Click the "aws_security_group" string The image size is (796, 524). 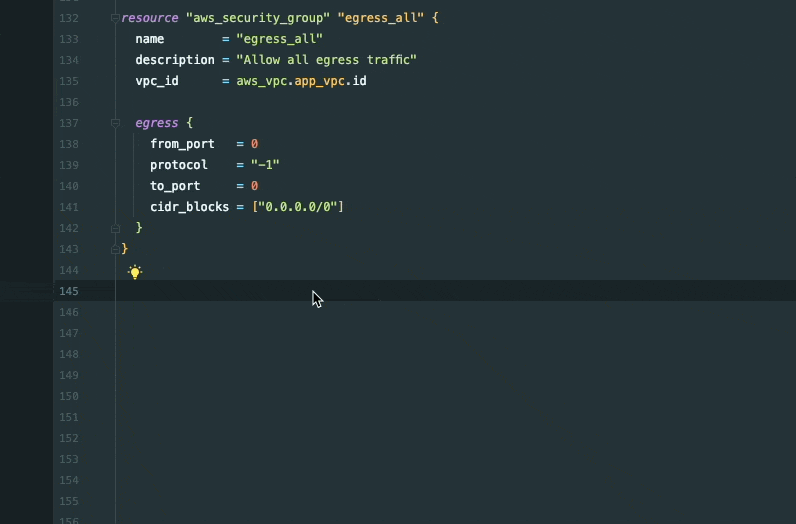258,18
